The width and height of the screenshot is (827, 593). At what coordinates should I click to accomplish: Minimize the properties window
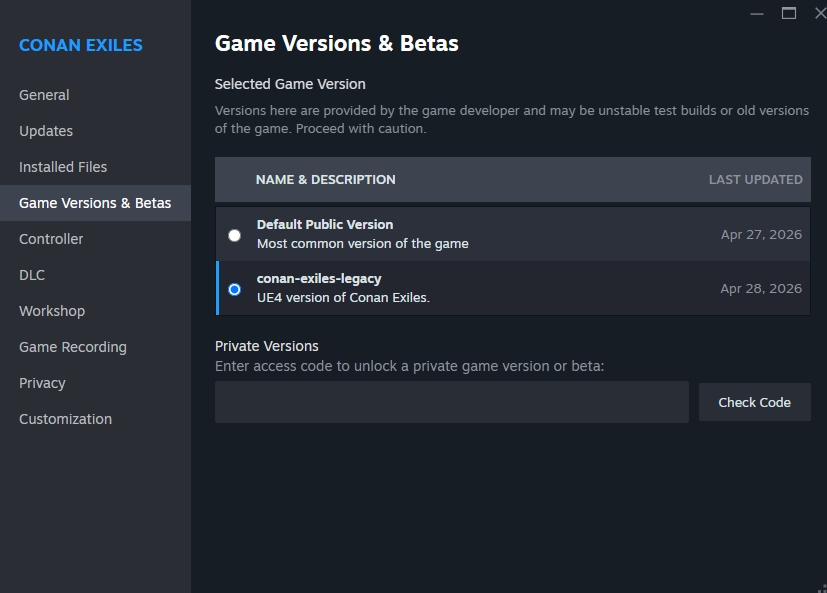(x=757, y=14)
